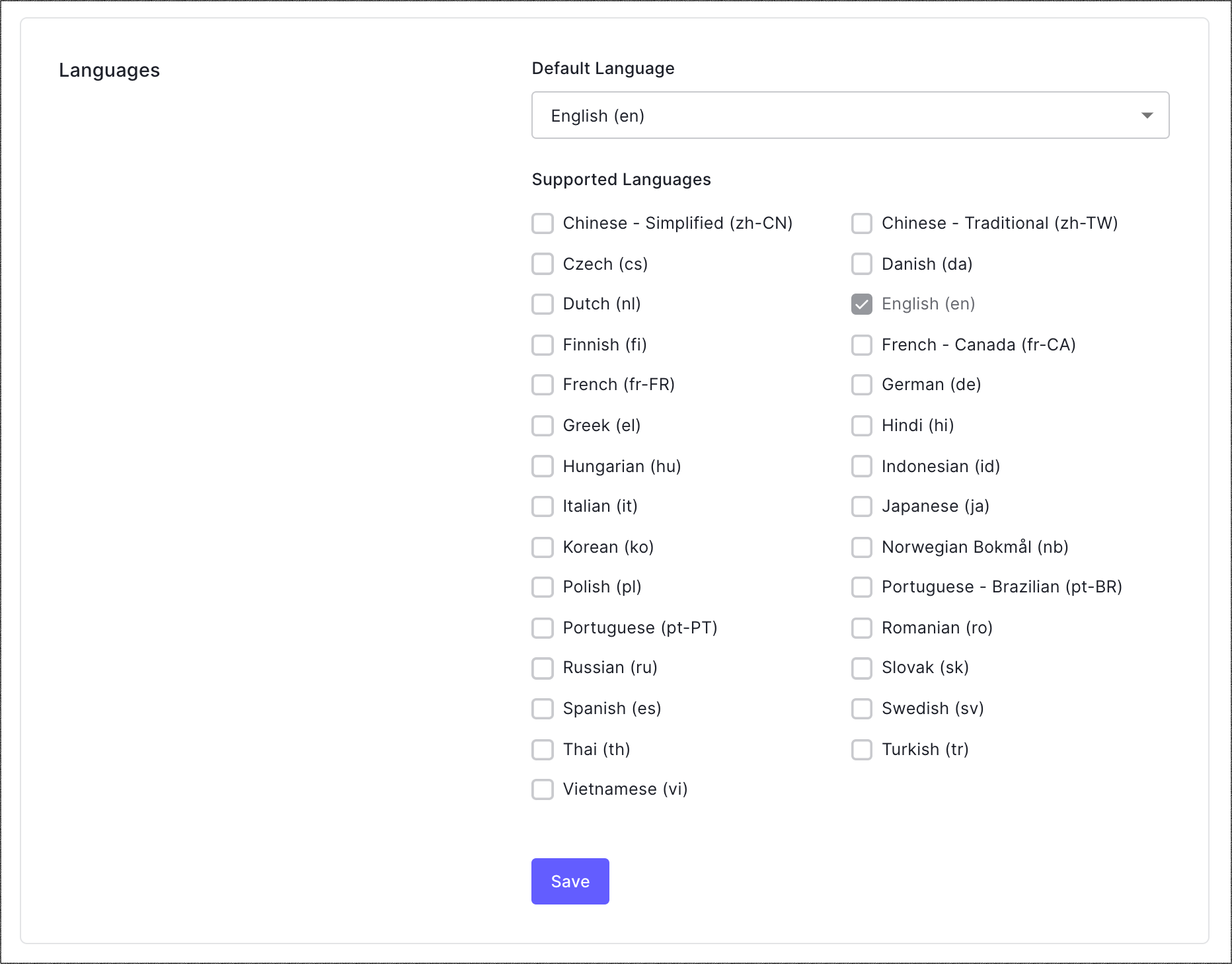This screenshot has width=1232, height=964.
Task: Enable Portuguese - Brazilian (pt-BR) checkbox
Action: tap(862, 587)
